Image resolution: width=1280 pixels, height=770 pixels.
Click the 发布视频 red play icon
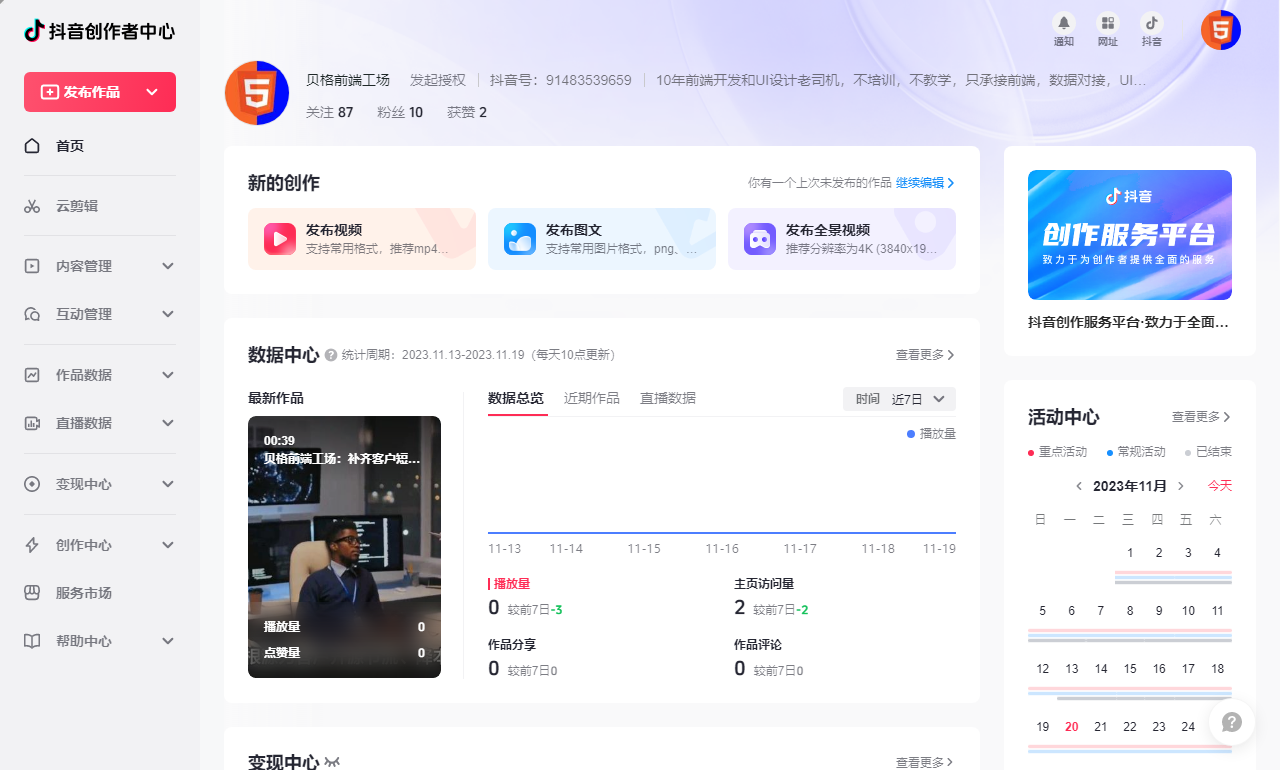280,239
